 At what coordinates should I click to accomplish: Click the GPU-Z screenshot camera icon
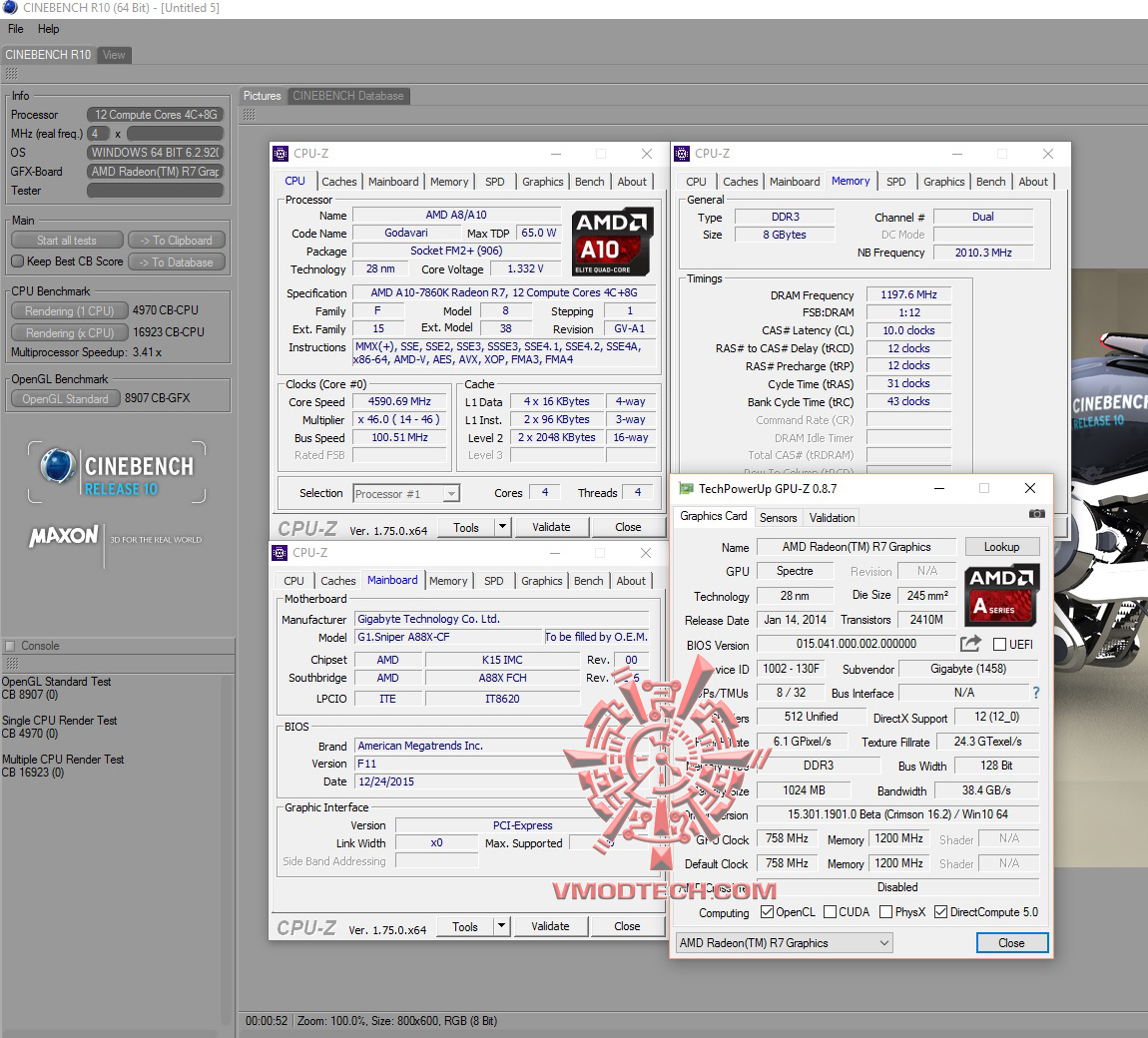[x=1036, y=515]
